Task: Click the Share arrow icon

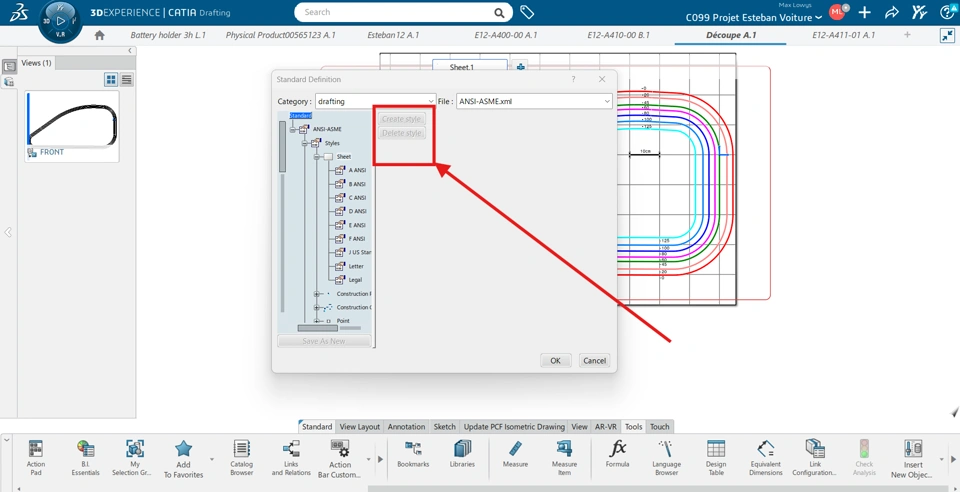Action: coord(892,12)
